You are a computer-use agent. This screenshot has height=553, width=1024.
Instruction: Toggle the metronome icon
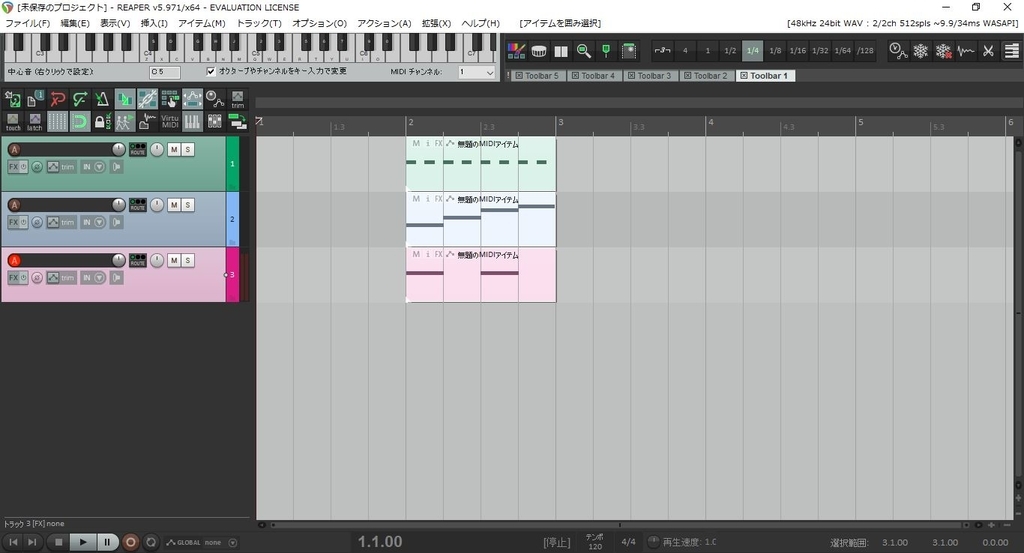coord(102,99)
